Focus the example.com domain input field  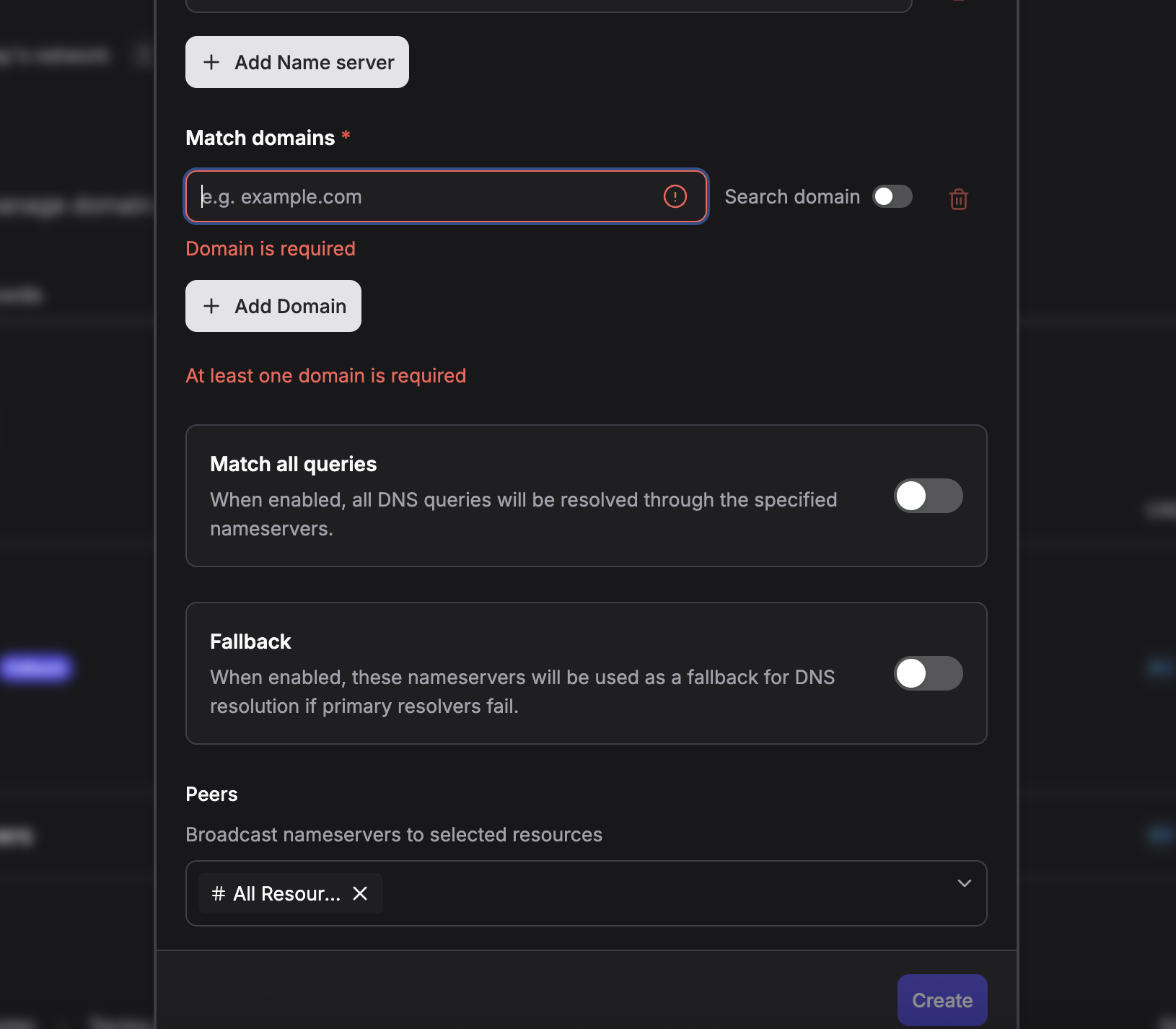(x=426, y=196)
